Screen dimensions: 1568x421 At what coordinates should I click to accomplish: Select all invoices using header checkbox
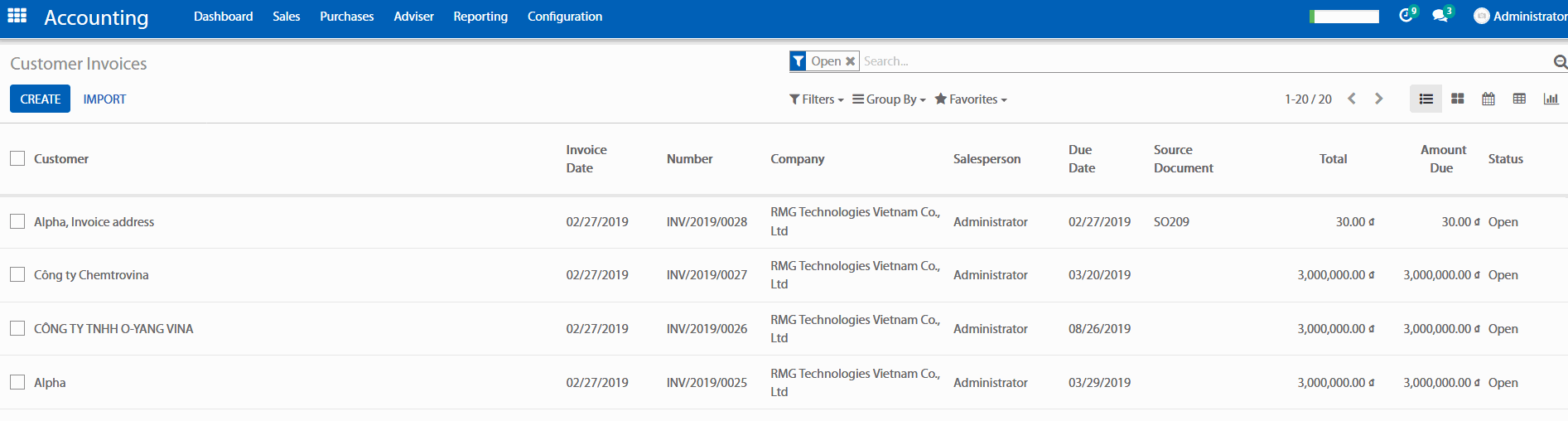[17, 158]
